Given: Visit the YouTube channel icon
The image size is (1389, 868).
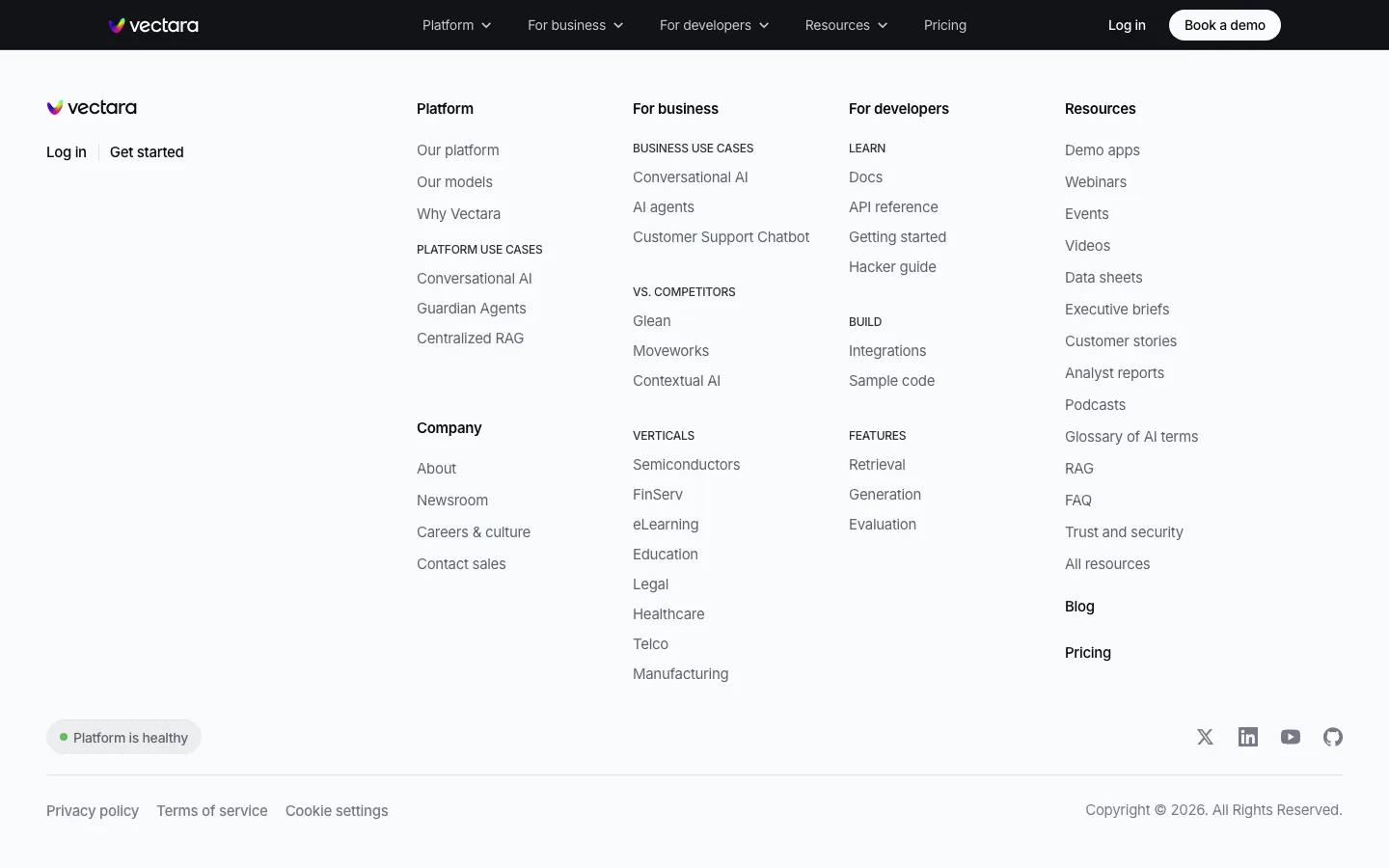Looking at the screenshot, I should 1291,737.
